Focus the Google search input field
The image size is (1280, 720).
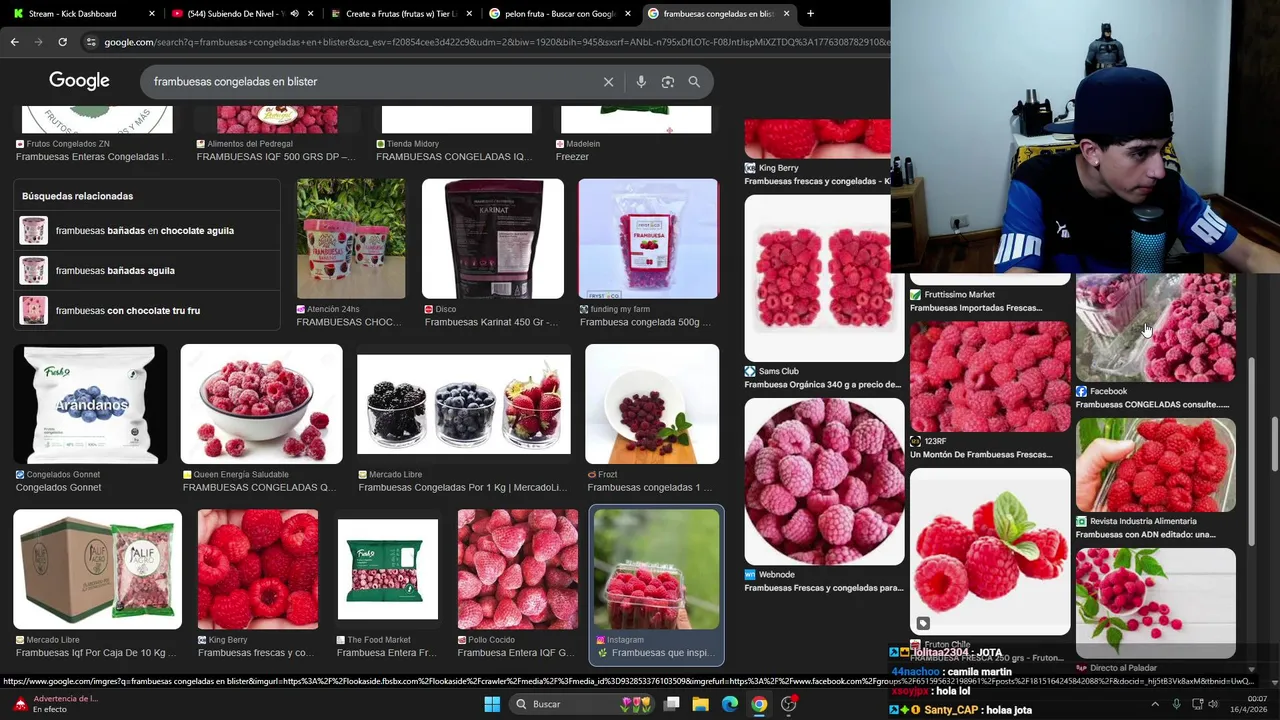pos(370,82)
